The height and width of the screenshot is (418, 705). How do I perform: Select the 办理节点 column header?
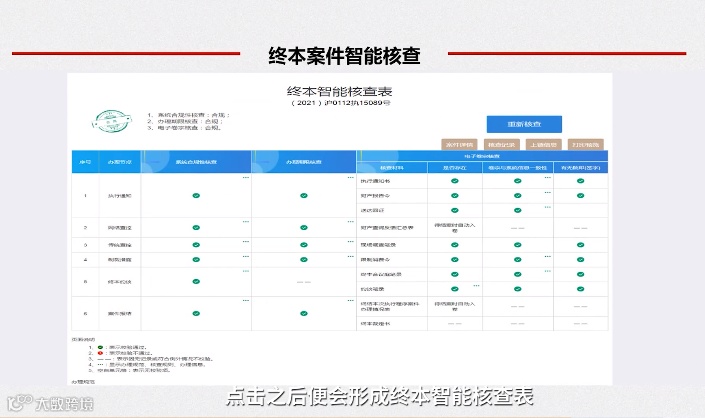click(x=120, y=162)
